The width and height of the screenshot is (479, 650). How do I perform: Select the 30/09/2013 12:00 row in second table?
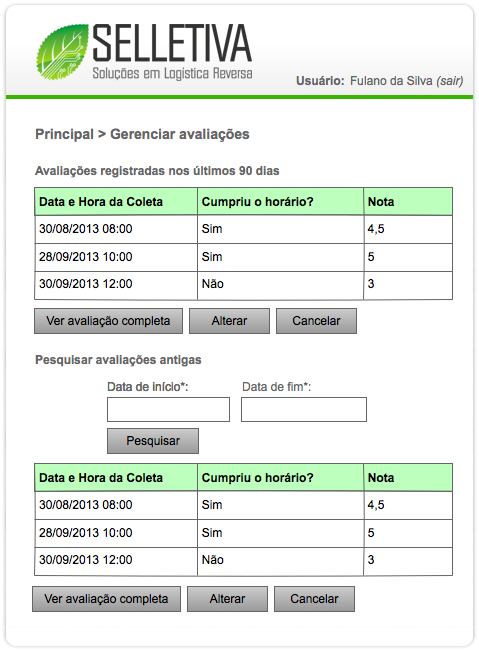pos(243,561)
